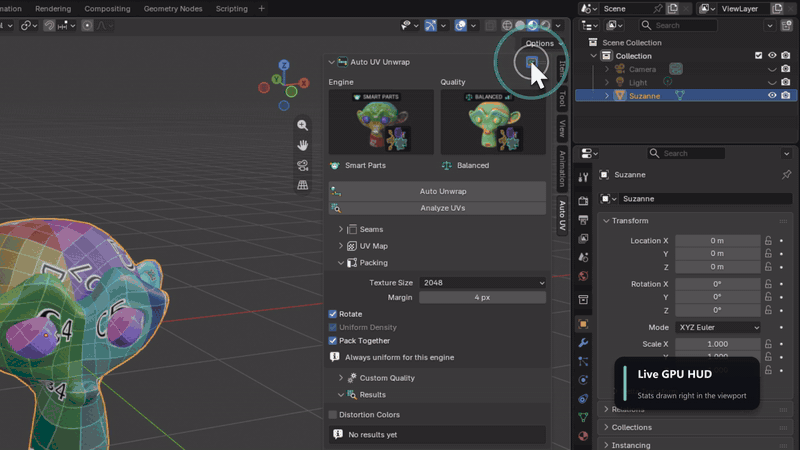Viewport: 800px width, 450px height.
Task: Open View Layer properties tab icon
Action: [583, 239]
